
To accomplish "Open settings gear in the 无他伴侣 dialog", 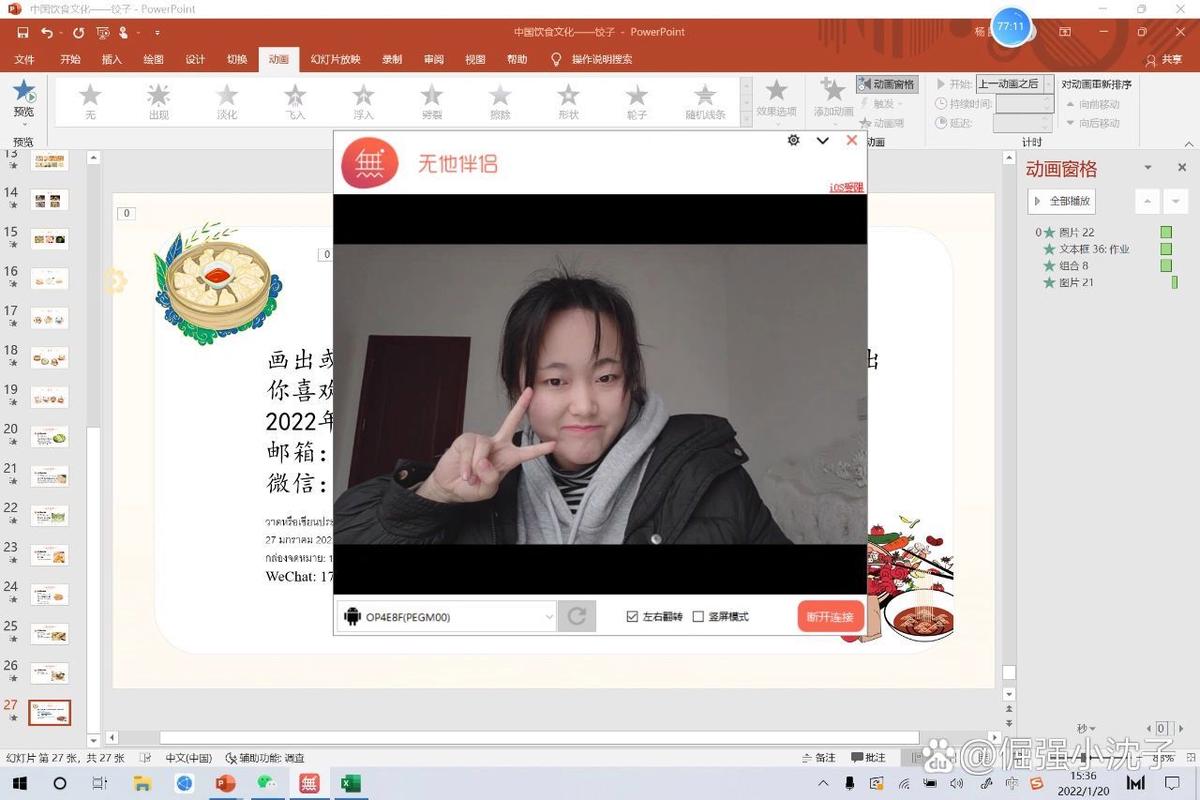I will point(793,140).
